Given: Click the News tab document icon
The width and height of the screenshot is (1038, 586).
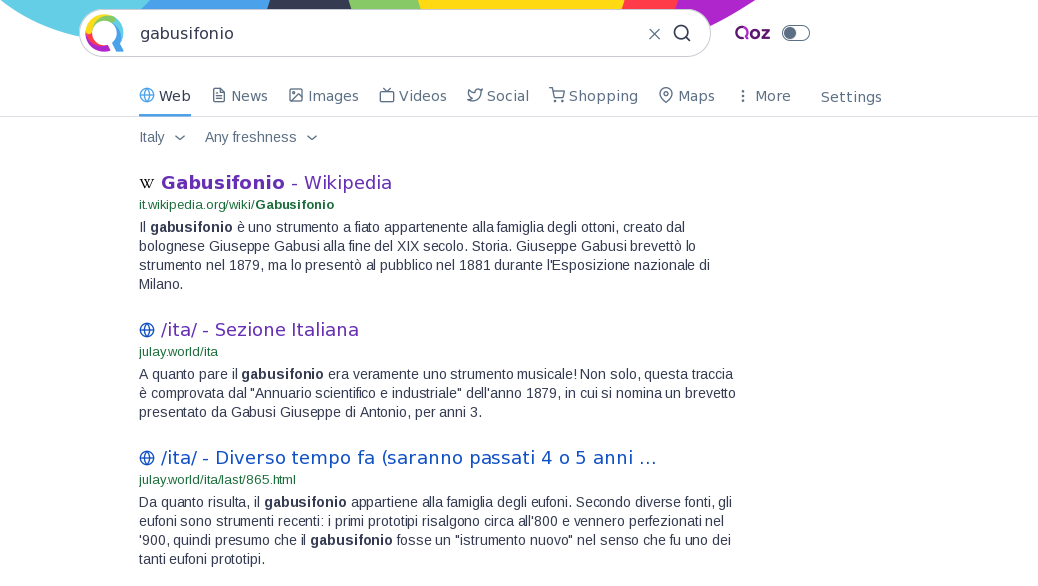Looking at the screenshot, I should (x=218, y=95).
